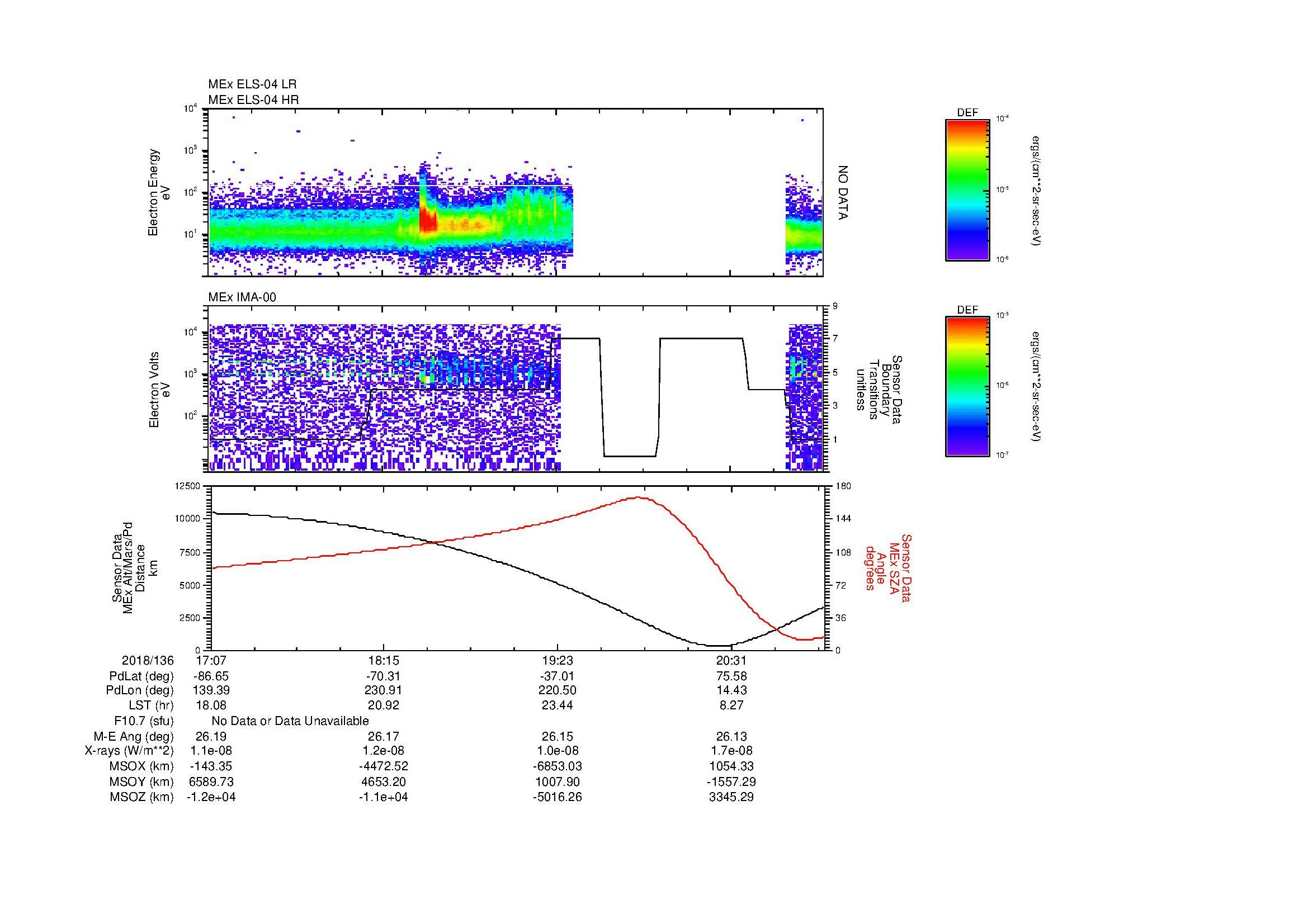Image resolution: width=1308 pixels, height=924 pixels.
Task: Click the red SZA curve peak
Action: click(639, 497)
